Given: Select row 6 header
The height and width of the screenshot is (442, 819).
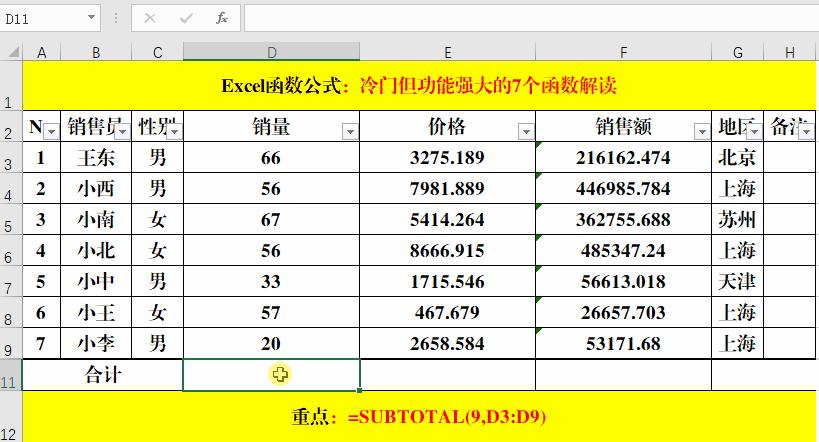Looking at the screenshot, I should coord(10,251).
